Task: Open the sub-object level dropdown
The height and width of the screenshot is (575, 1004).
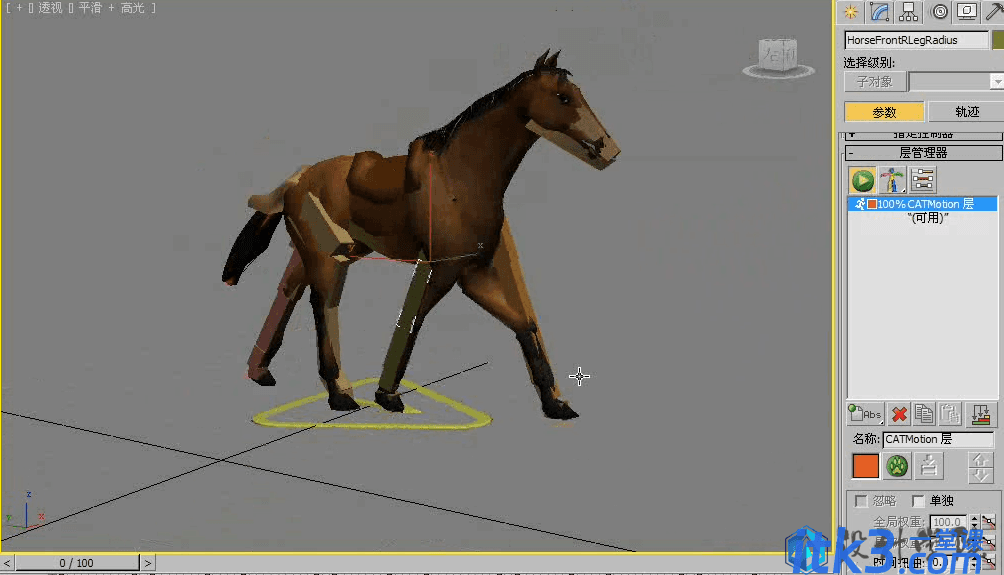Action: coord(997,81)
